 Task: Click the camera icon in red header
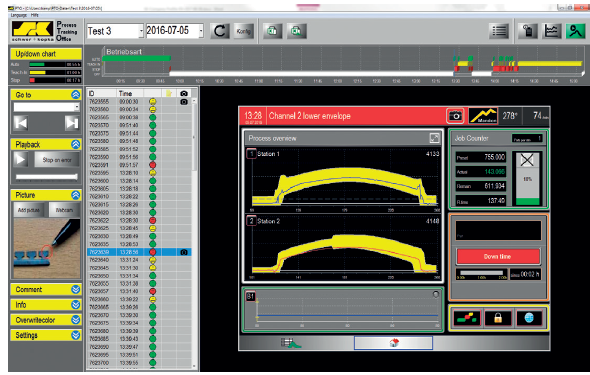click(455, 116)
